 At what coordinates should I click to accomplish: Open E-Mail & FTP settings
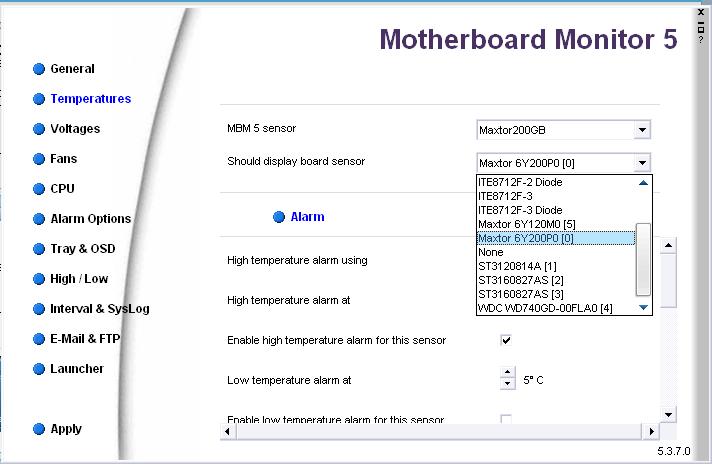tap(85, 339)
